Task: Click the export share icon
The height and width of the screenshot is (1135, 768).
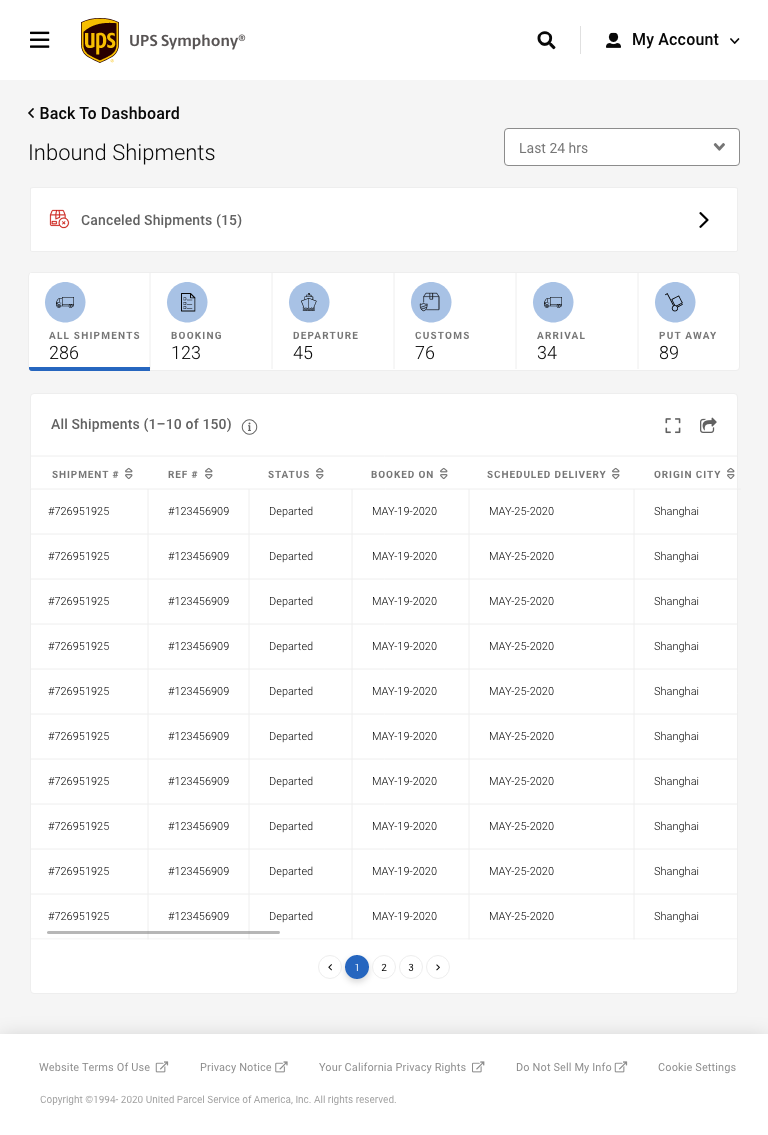Action: (708, 426)
